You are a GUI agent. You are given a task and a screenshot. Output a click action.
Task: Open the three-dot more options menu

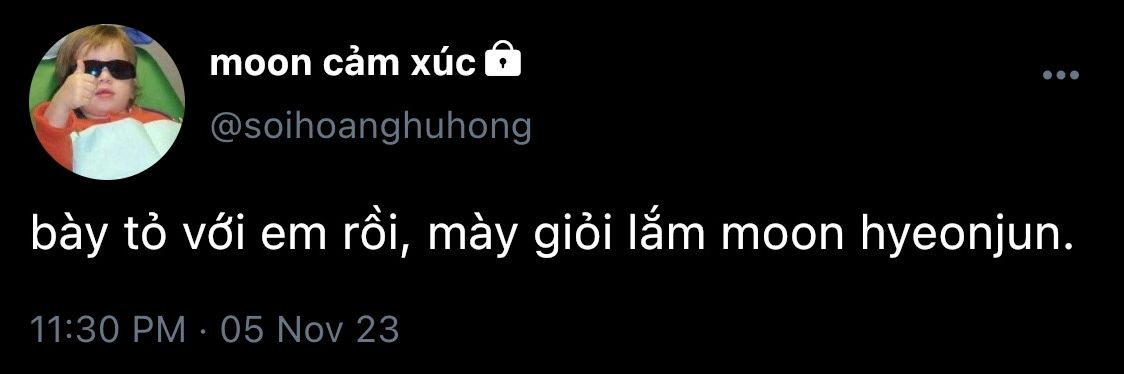tap(1060, 75)
